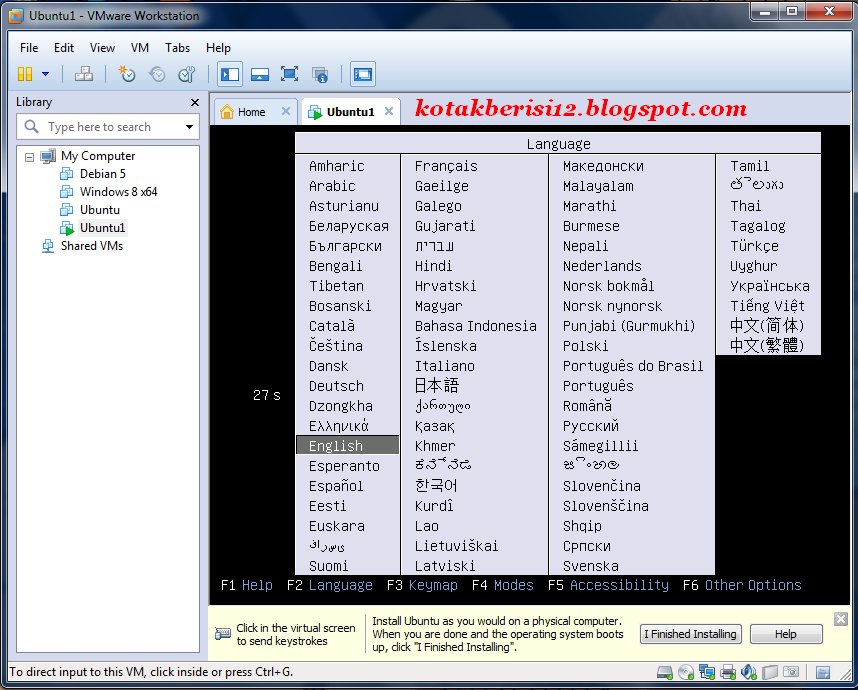Screen dimensions: 858x690
Task: Click the grey USB device status icon
Action: (770, 672)
